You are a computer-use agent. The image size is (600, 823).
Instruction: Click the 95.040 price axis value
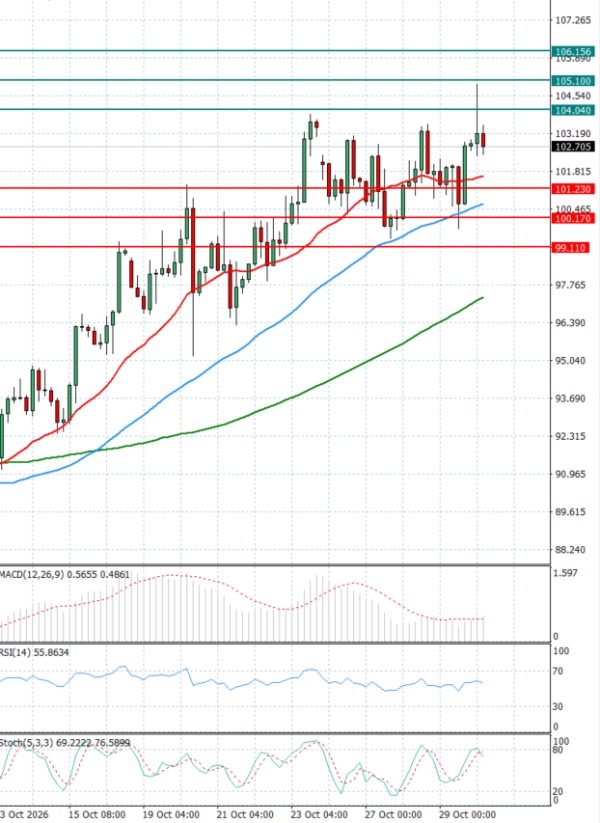point(570,361)
